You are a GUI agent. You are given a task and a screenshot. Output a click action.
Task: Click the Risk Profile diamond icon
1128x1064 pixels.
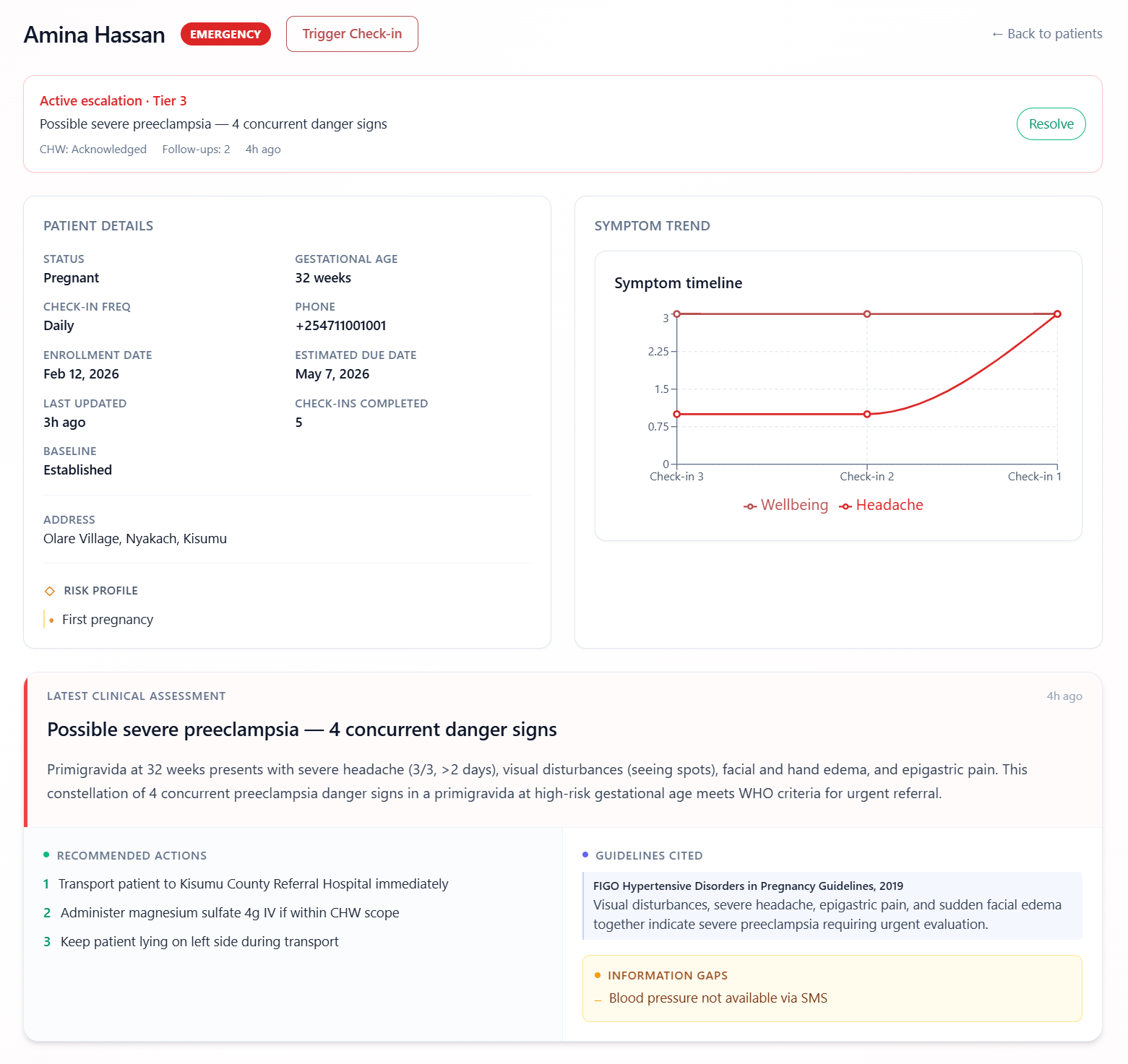(50, 591)
